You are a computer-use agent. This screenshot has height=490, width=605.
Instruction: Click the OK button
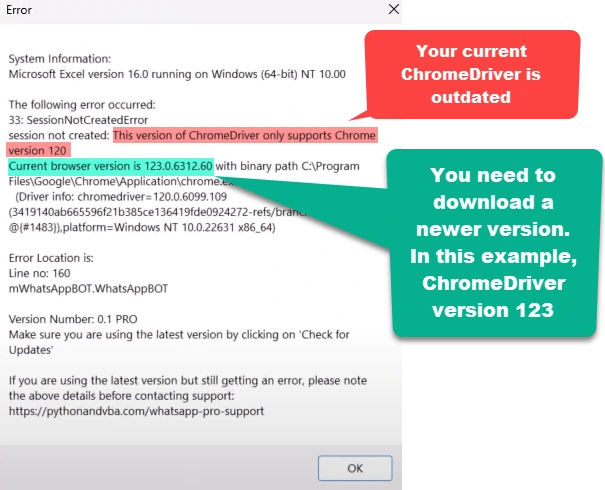coord(355,468)
